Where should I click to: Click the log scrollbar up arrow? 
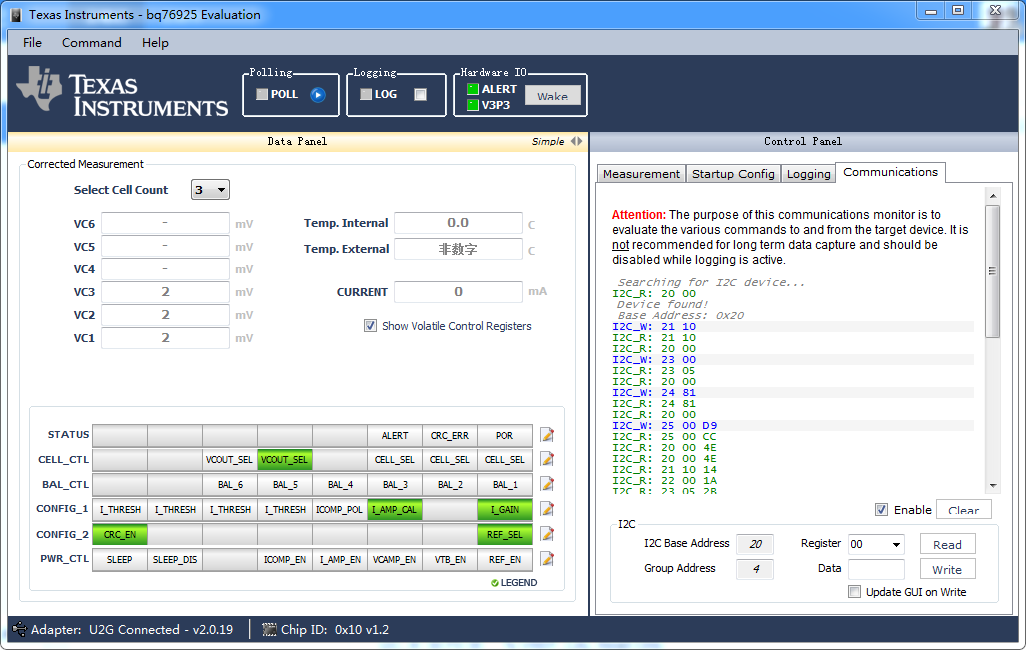coord(993,196)
